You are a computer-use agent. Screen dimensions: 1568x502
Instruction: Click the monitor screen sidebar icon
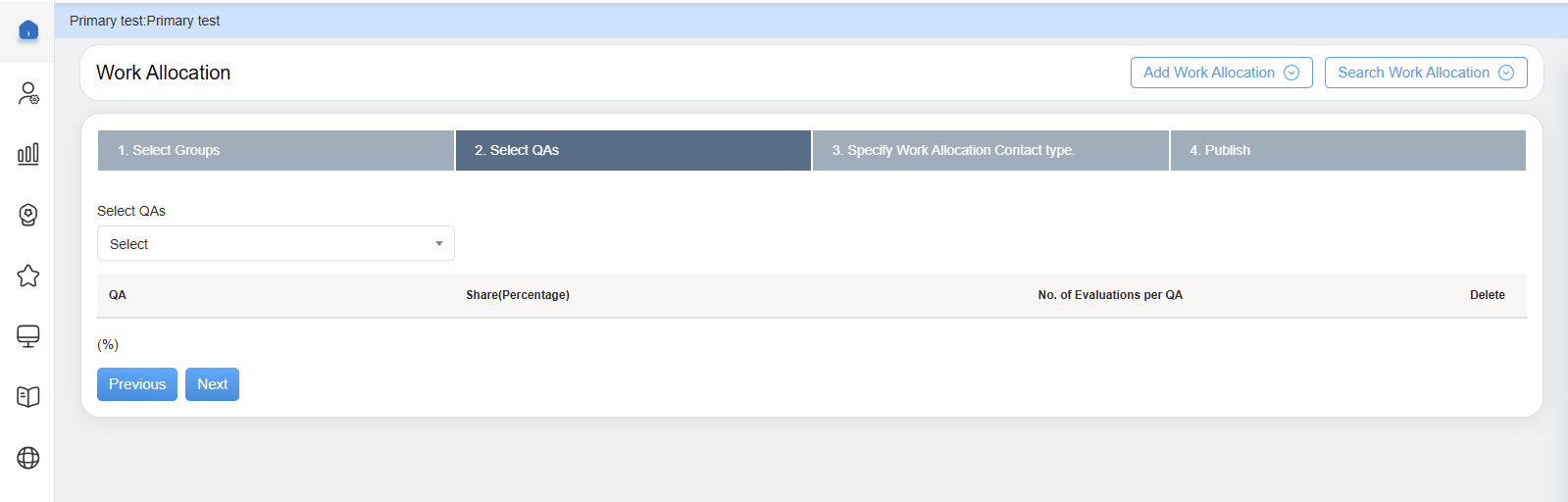(x=28, y=336)
